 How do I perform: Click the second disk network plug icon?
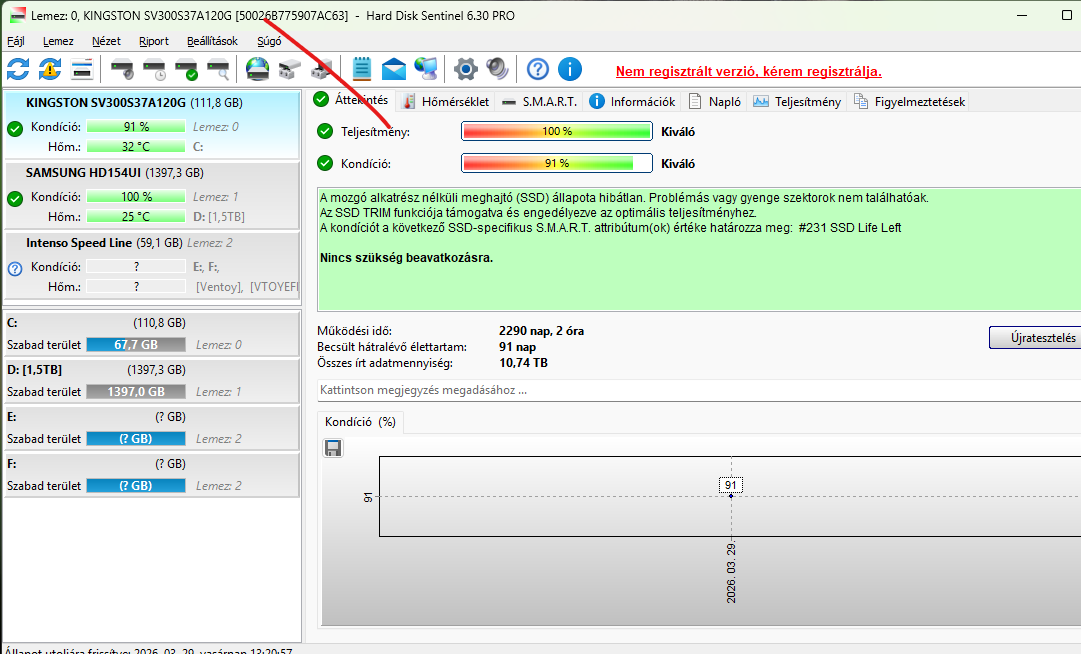321,69
